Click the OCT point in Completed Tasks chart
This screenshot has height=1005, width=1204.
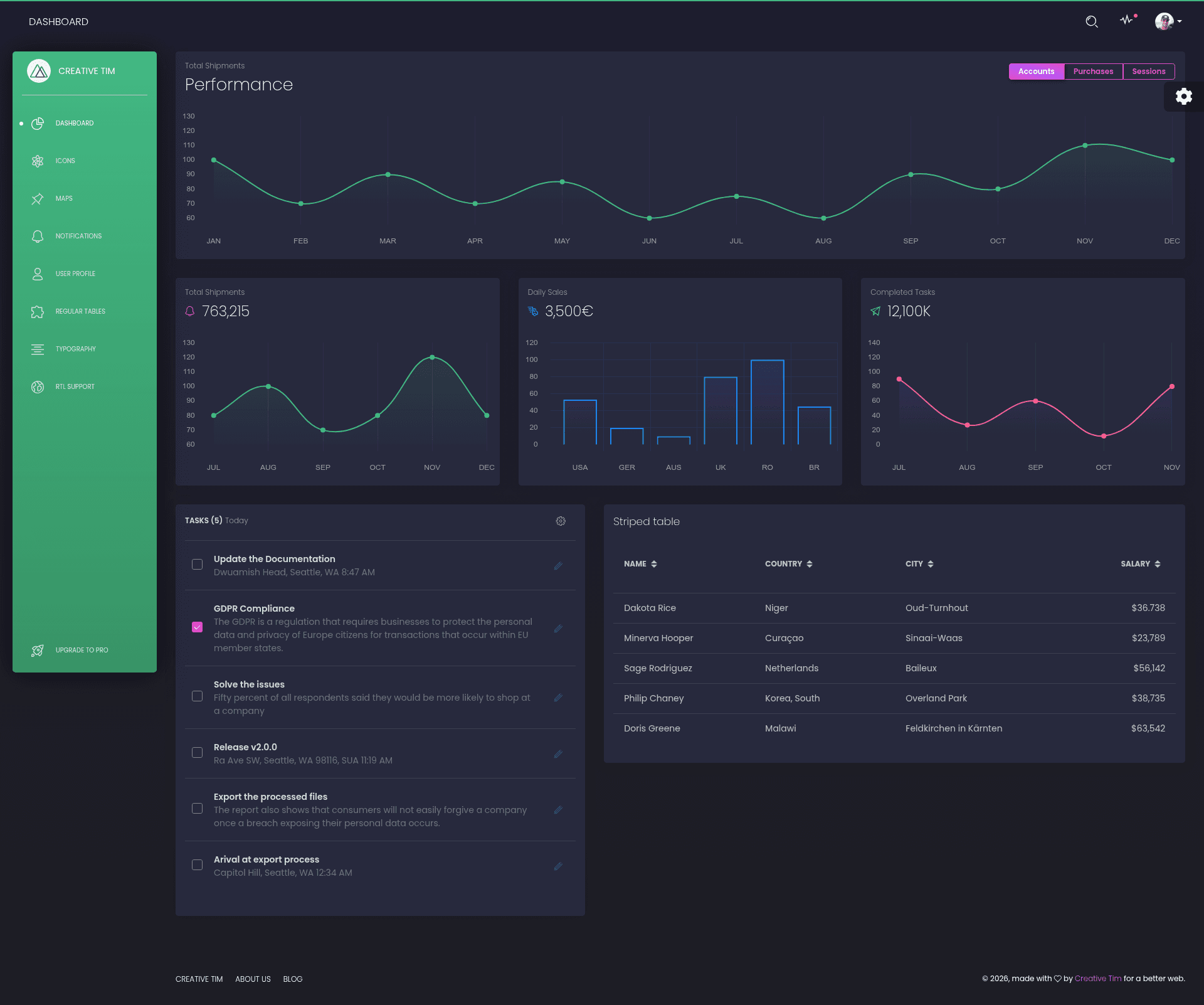pos(1104,436)
